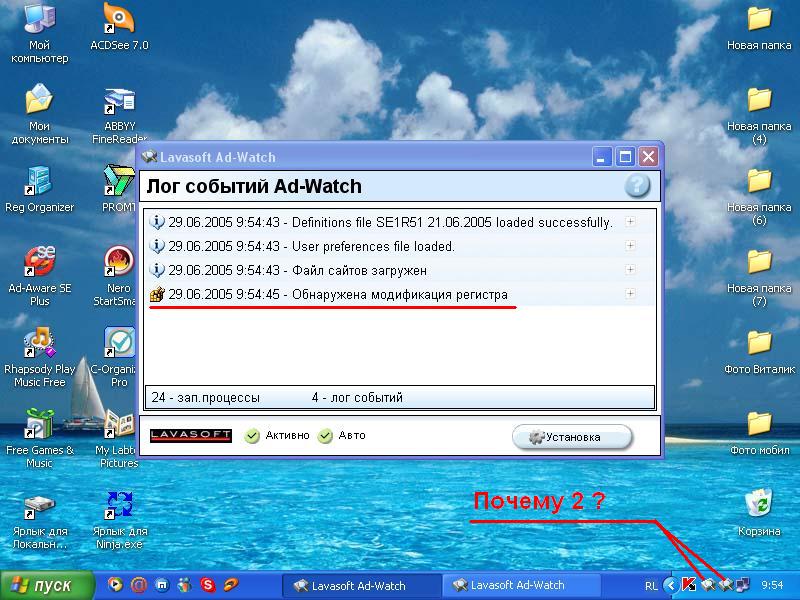Select Free Games & Music shortcut
Screen dimensions: 800x600
(x=39, y=438)
